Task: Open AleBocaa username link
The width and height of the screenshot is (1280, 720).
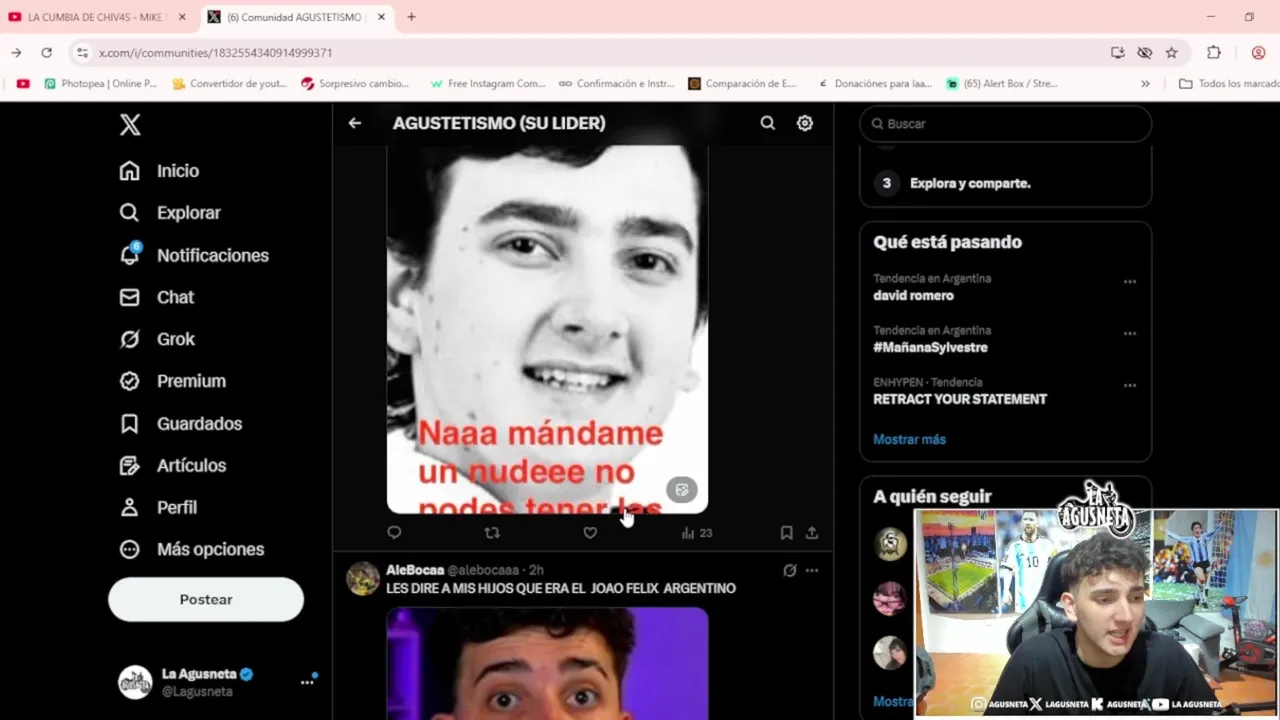Action: [x=415, y=570]
